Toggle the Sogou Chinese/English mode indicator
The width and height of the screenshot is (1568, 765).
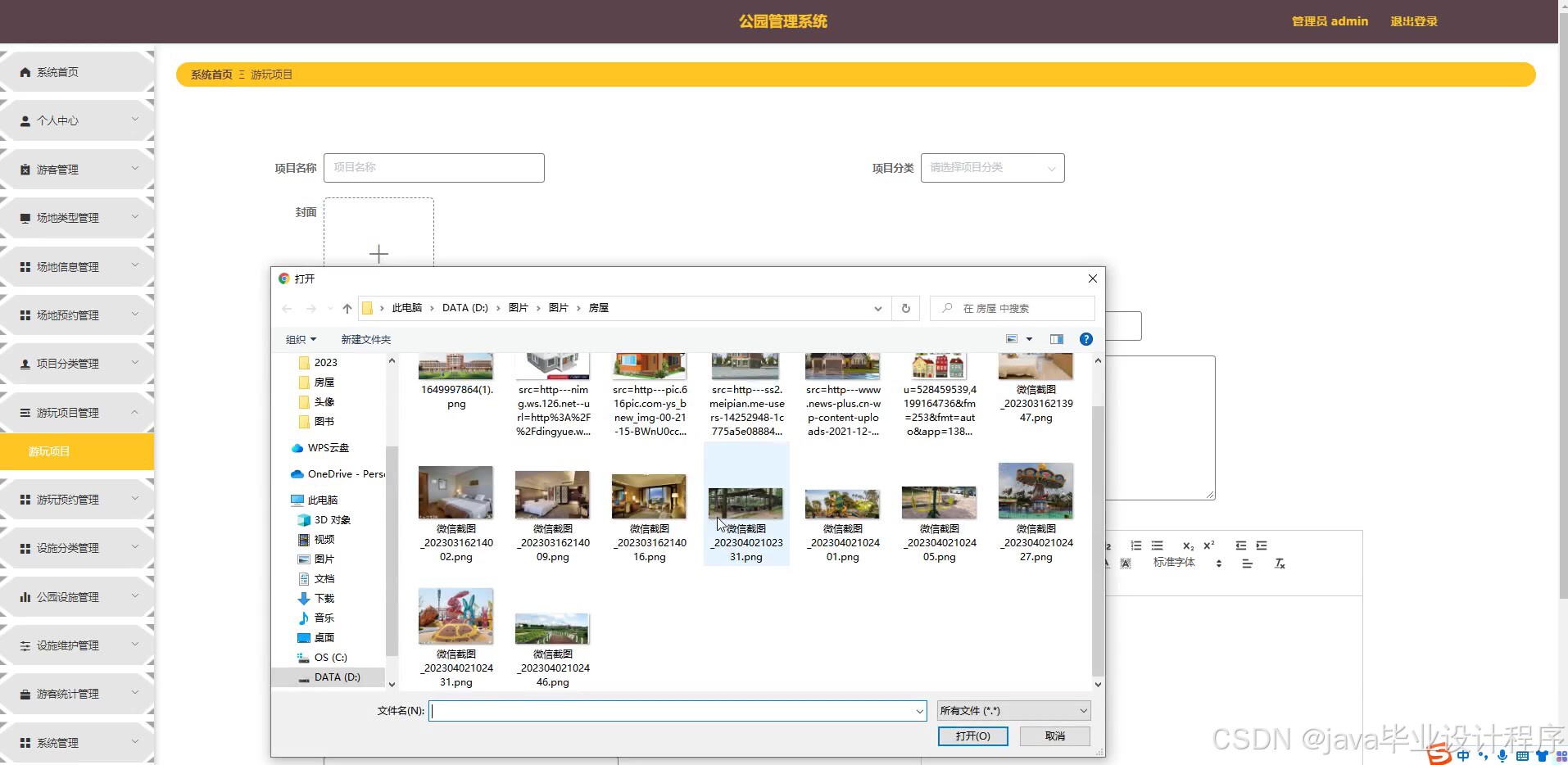coord(1463,756)
